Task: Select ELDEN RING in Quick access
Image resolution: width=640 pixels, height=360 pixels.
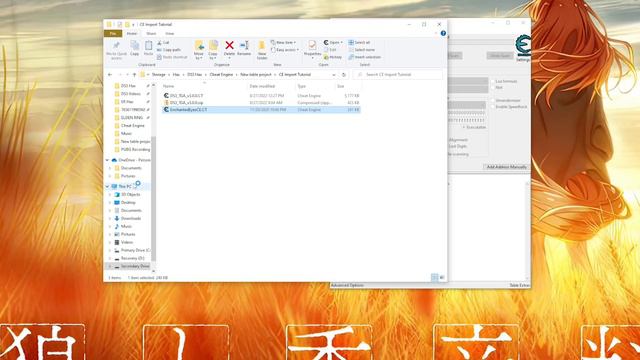Action: (131, 118)
